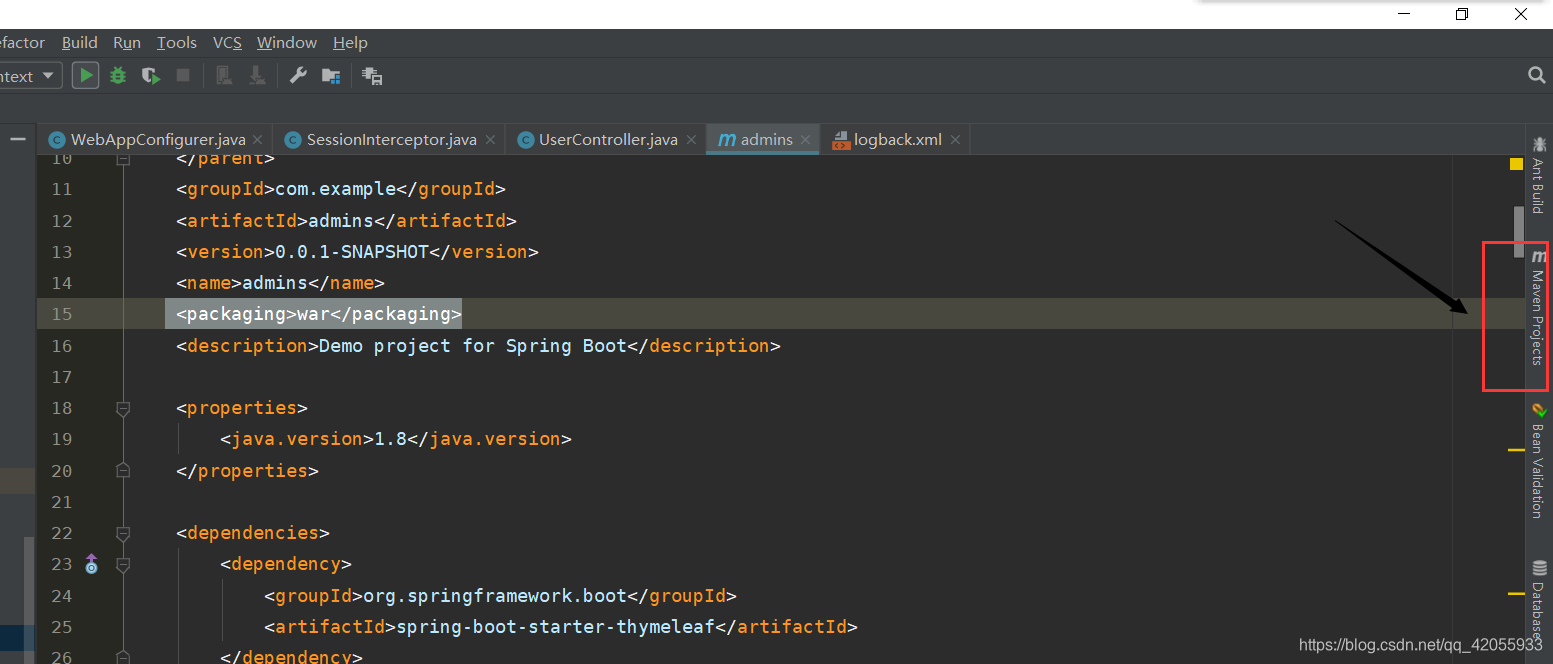Open the Project Structure folder icon

[x=330, y=75]
